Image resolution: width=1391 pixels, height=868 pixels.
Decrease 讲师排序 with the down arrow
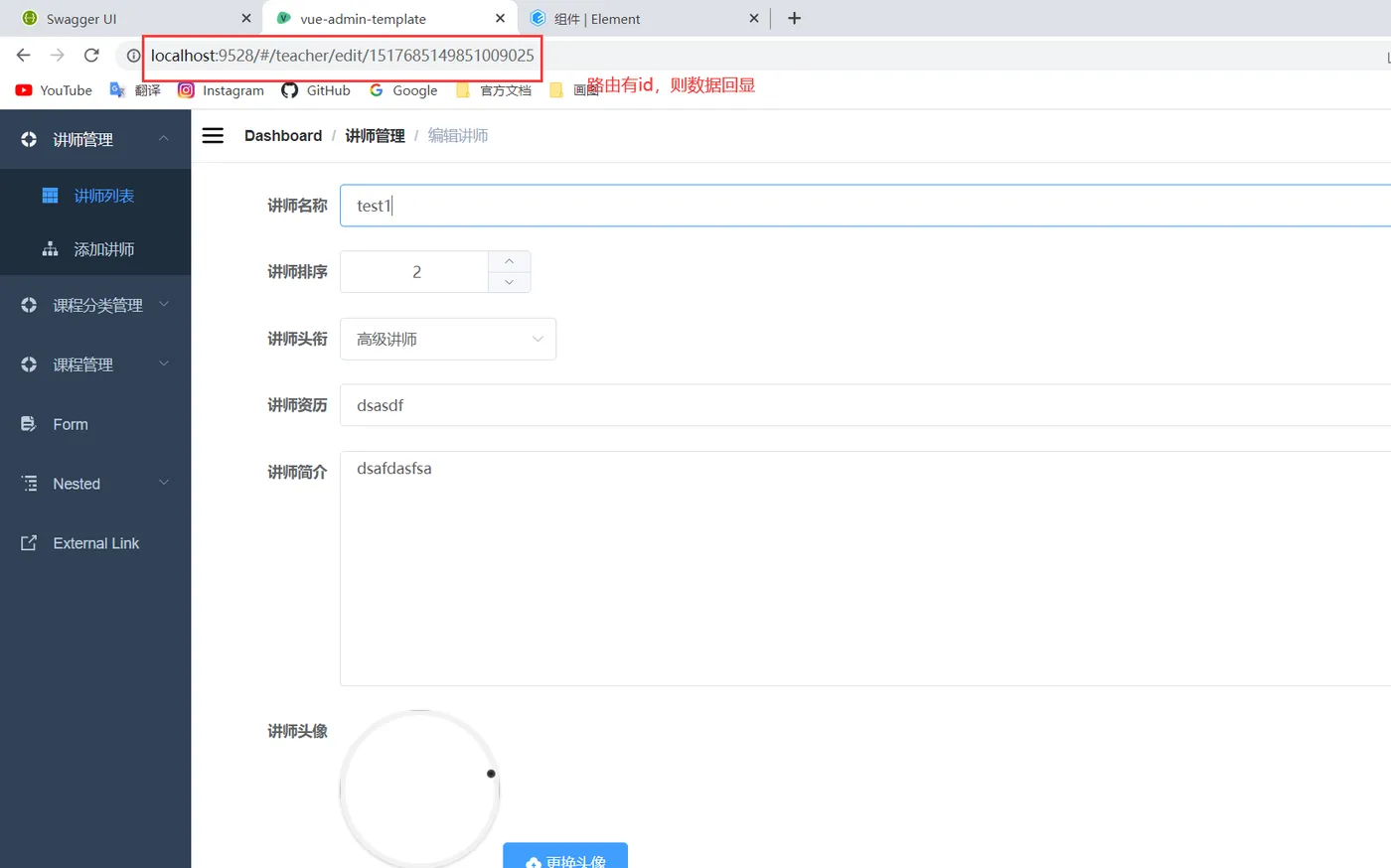(510, 282)
